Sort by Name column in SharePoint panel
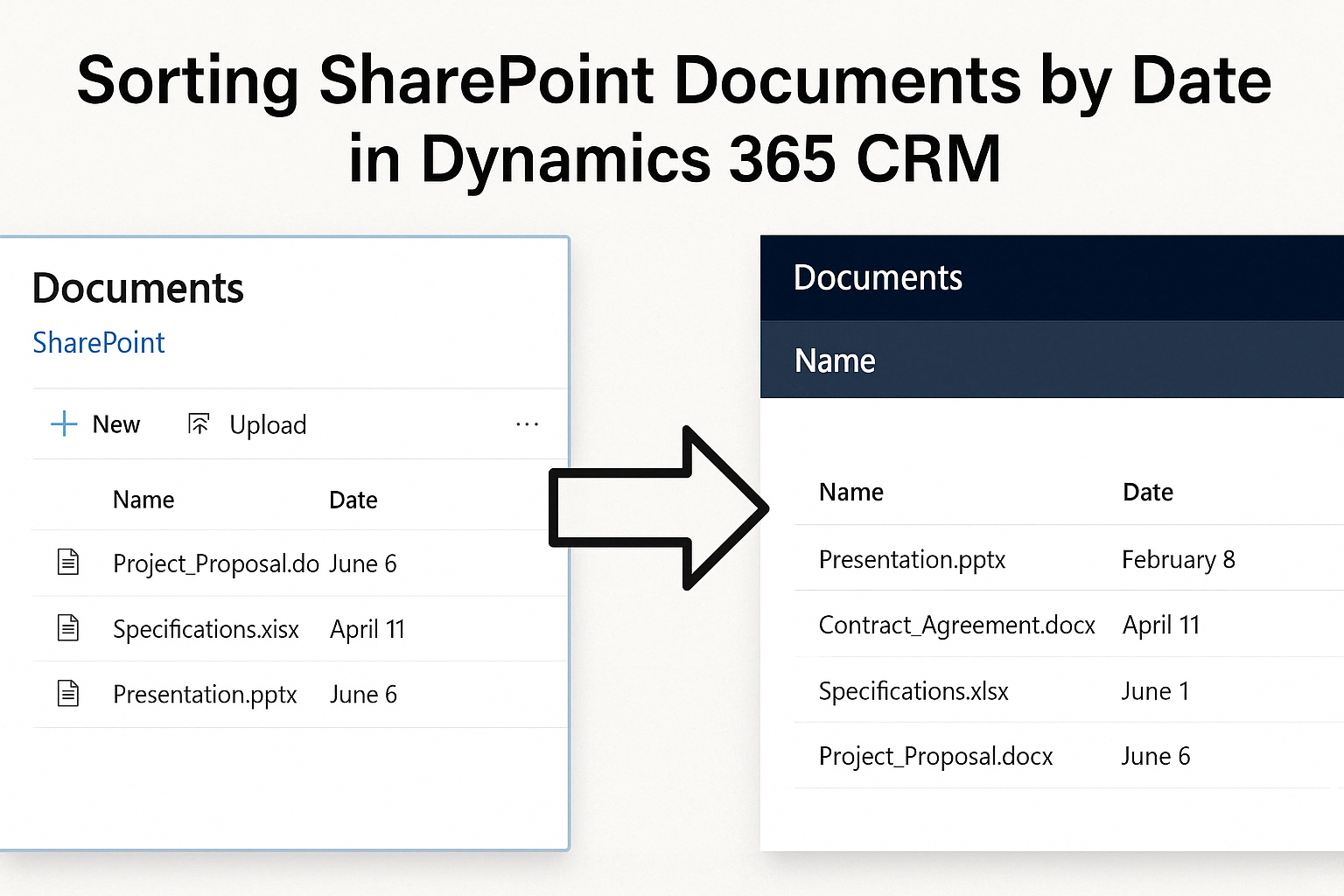Viewport: 1344px width, 896px height. coord(143,500)
